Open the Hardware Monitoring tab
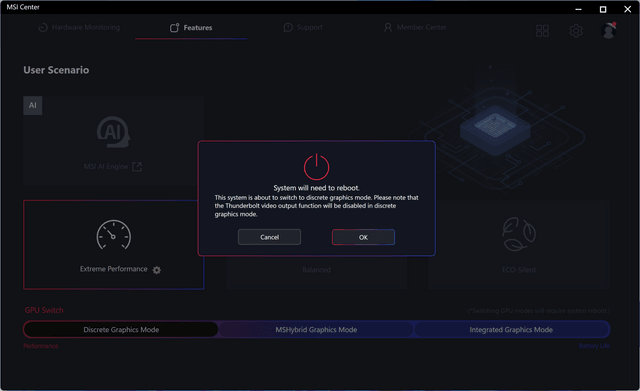Screen dimensions: 640x391 pyautogui.click(x=79, y=27)
